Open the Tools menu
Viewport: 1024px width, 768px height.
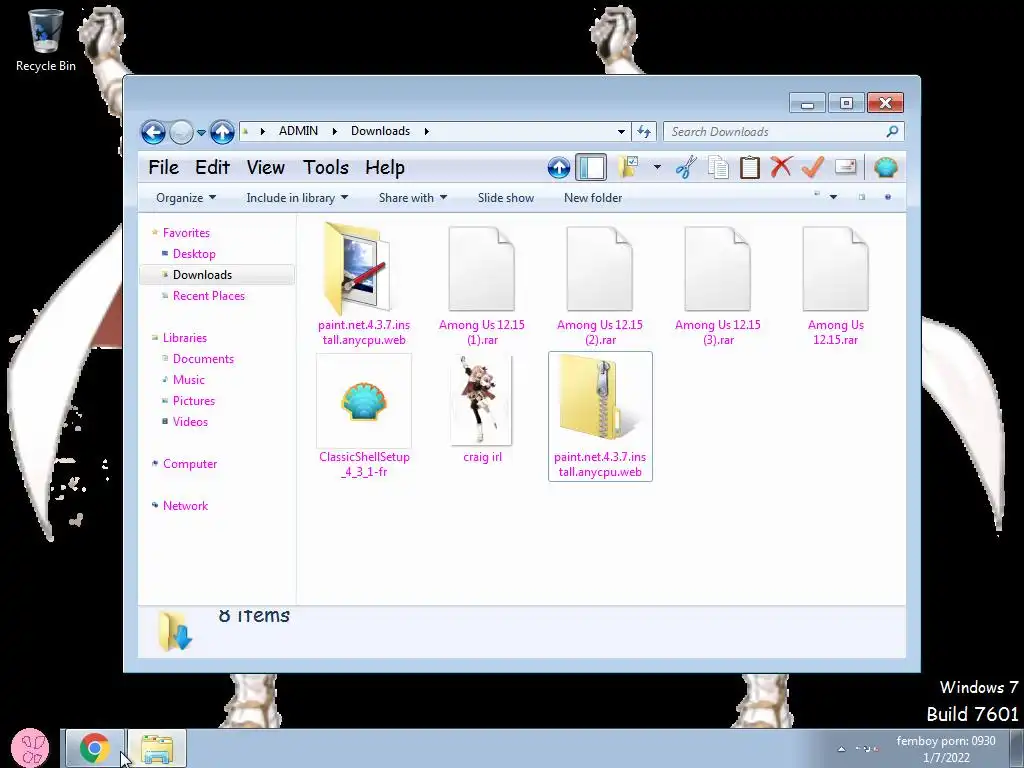(x=325, y=168)
